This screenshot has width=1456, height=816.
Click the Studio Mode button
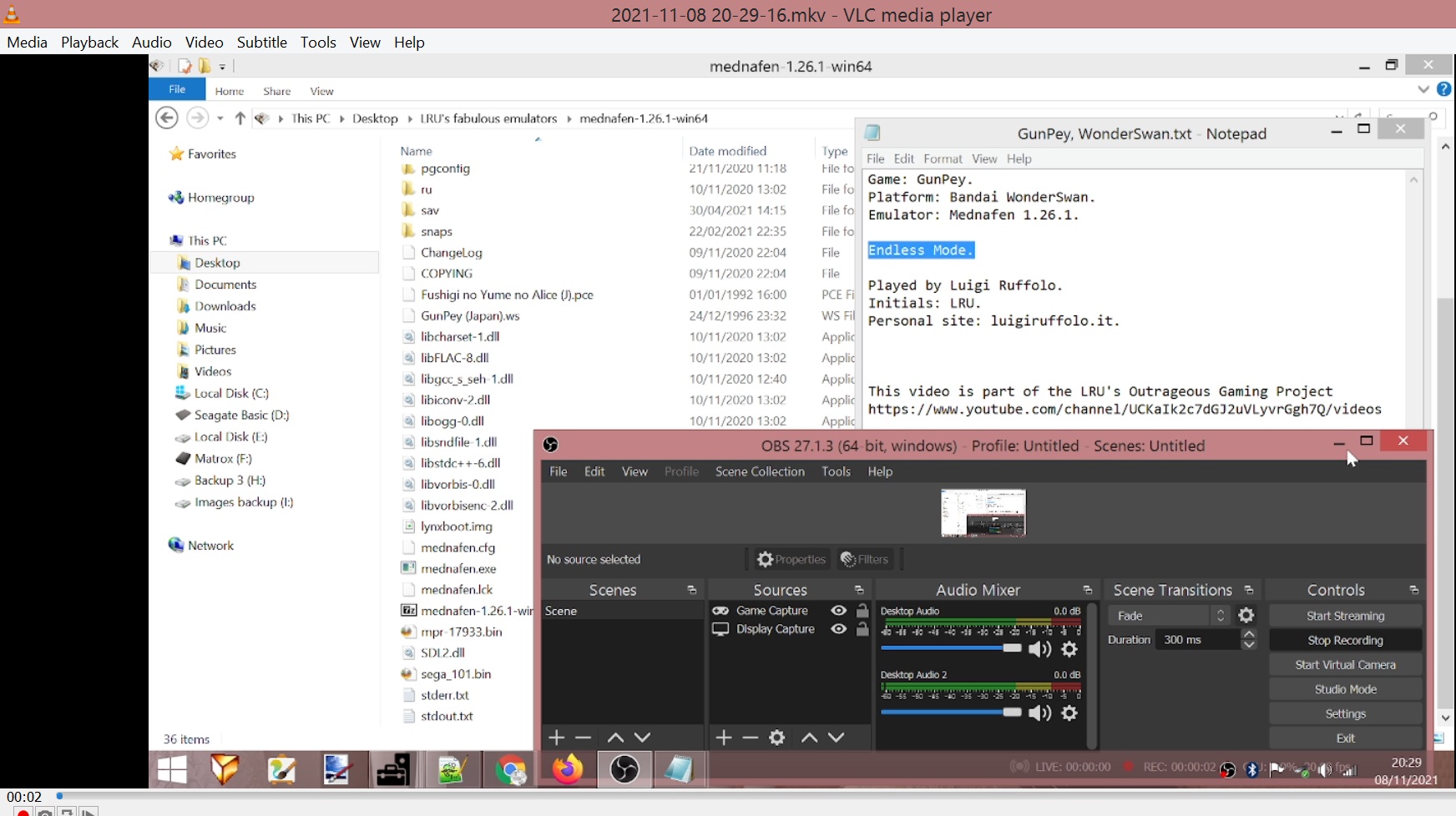[x=1345, y=689]
